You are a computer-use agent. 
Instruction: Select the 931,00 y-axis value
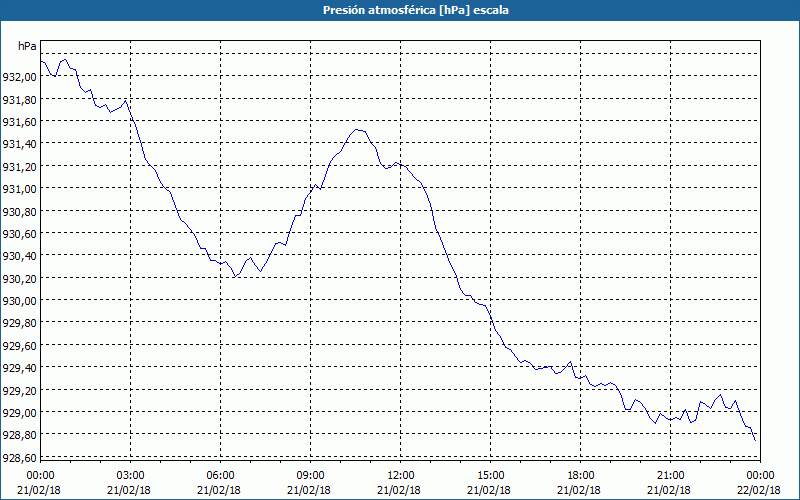pos(19,188)
